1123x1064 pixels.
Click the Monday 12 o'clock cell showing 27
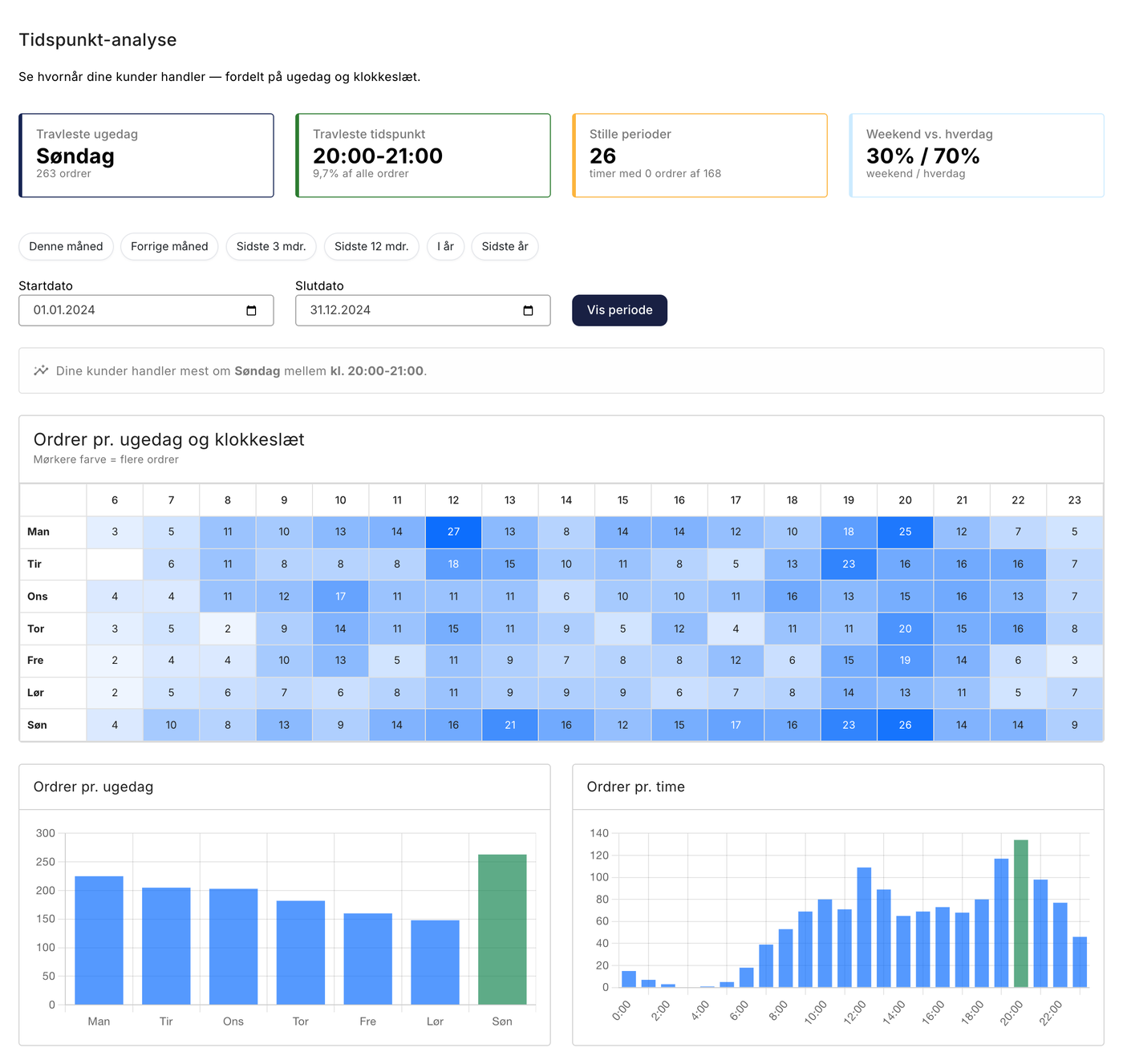tap(453, 532)
